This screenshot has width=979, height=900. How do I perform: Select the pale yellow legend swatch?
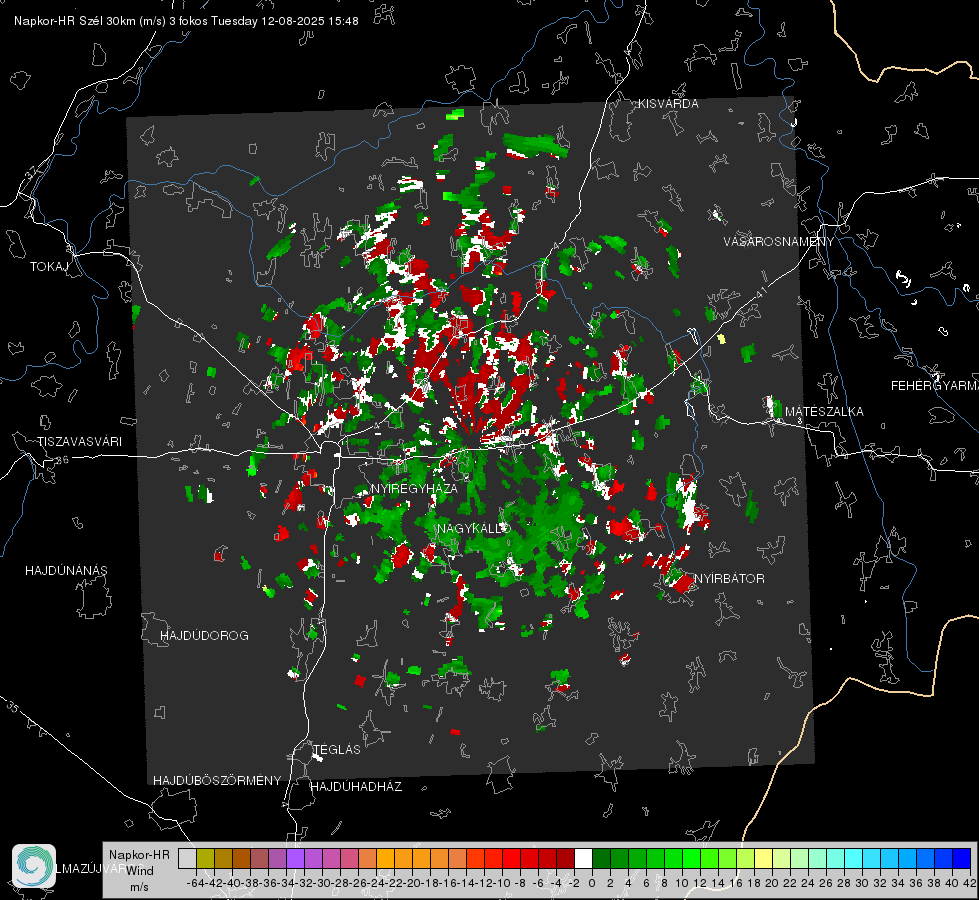tap(764, 858)
